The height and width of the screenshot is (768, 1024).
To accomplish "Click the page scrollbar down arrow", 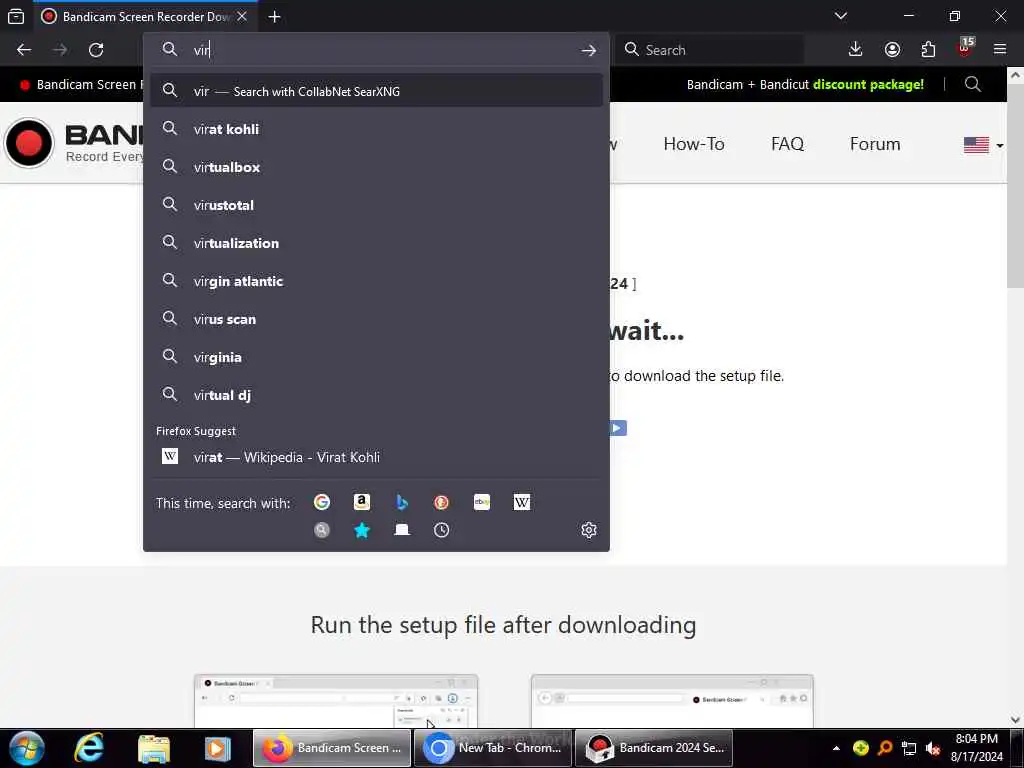I will pos(1015,720).
